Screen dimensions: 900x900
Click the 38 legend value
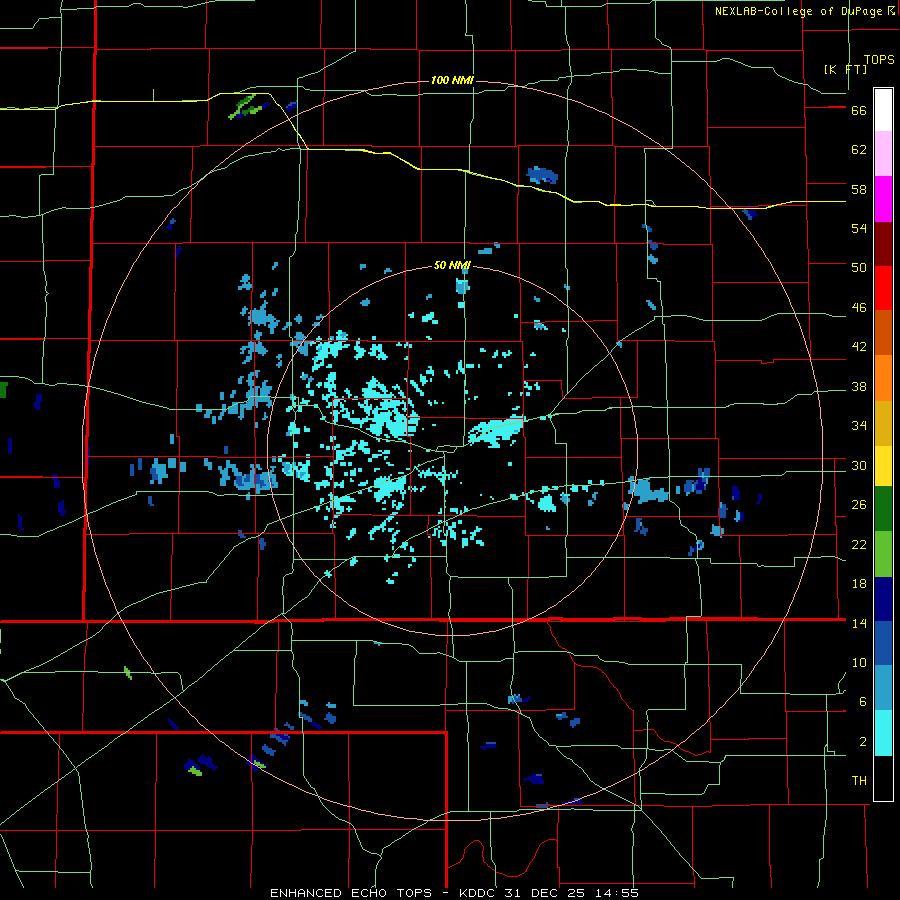pos(859,387)
